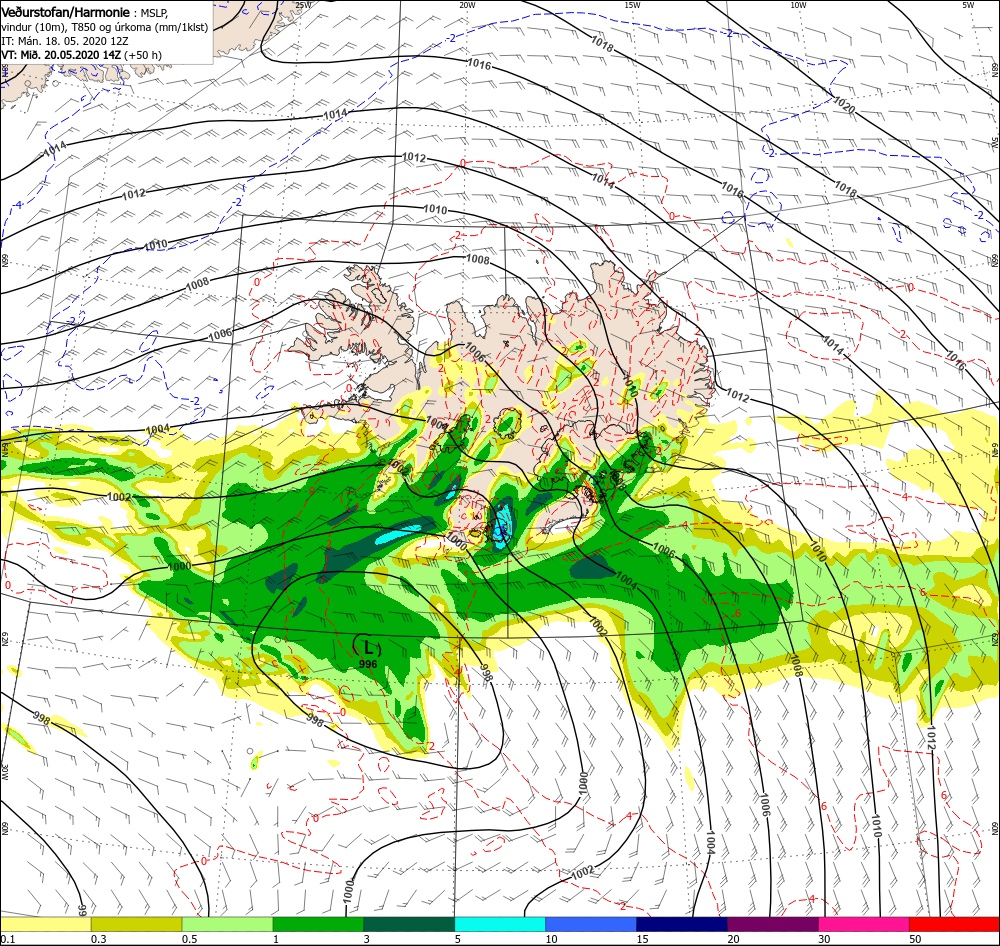The height and width of the screenshot is (946, 1000).
Task: Click the 25W longitude label
Action: (x=303, y=4)
